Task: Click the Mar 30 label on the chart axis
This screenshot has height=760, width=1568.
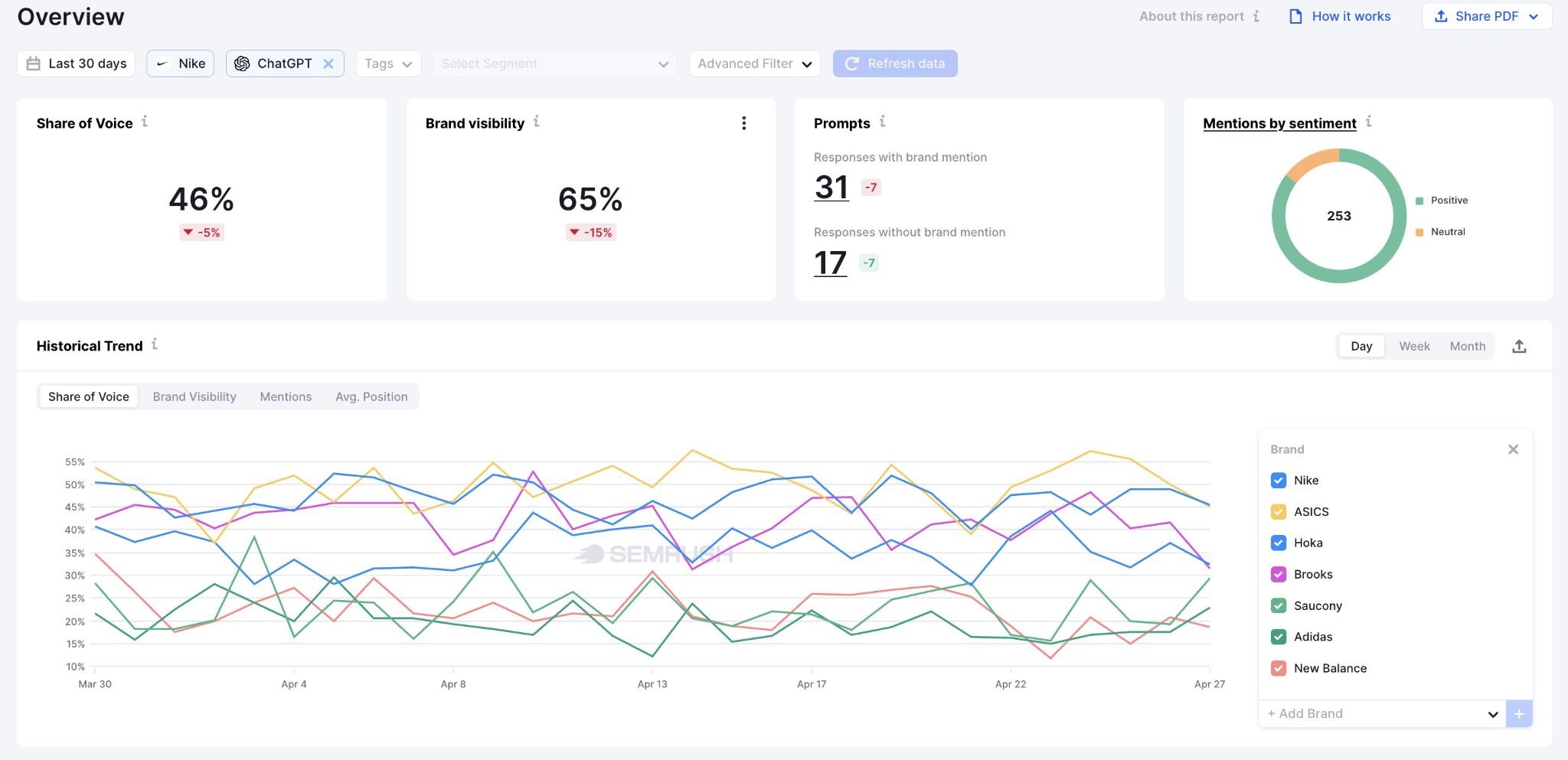Action: tap(95, 684)
